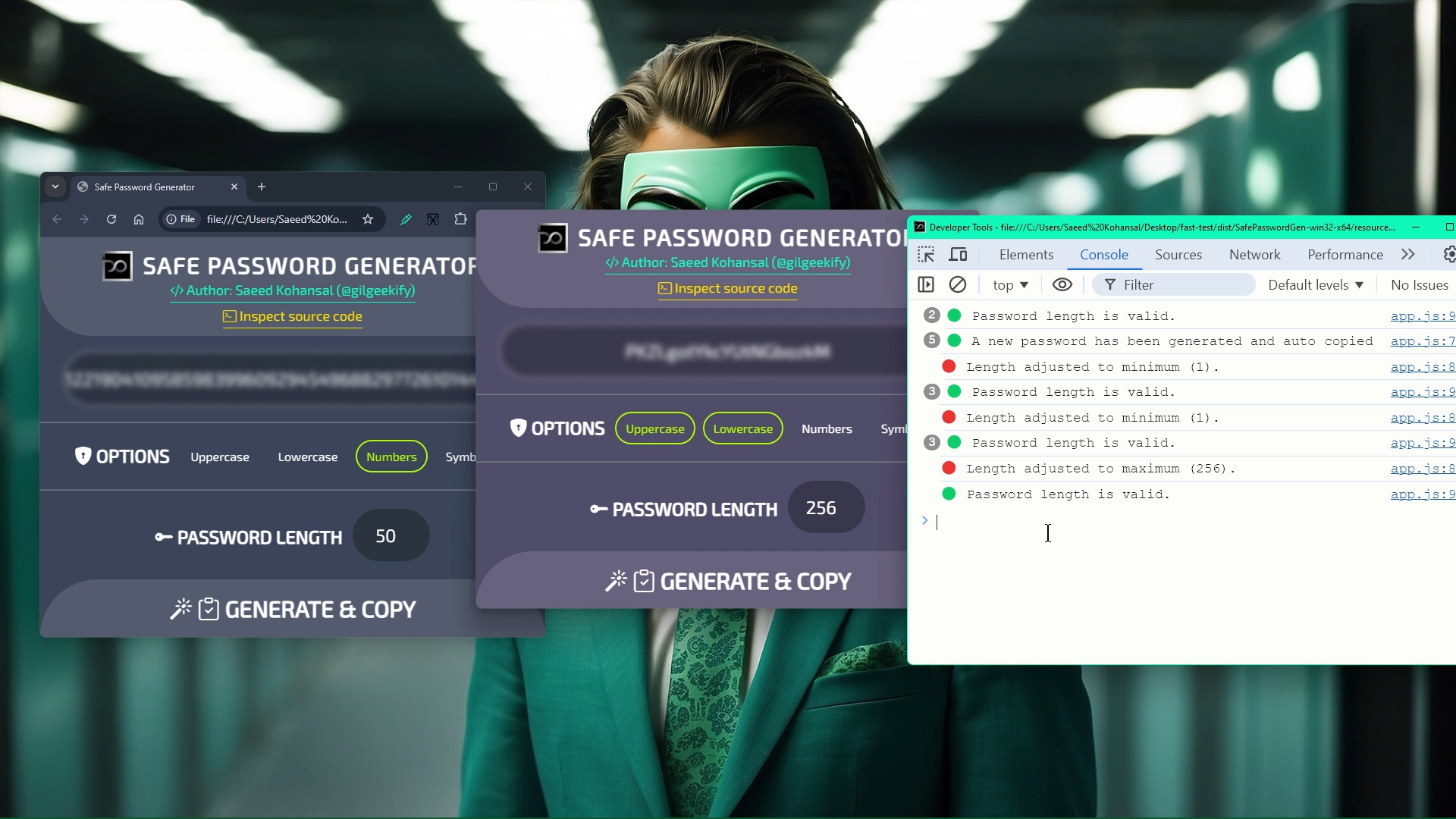
Task: Show console sidebar panel icon
Action: point(926,284)
